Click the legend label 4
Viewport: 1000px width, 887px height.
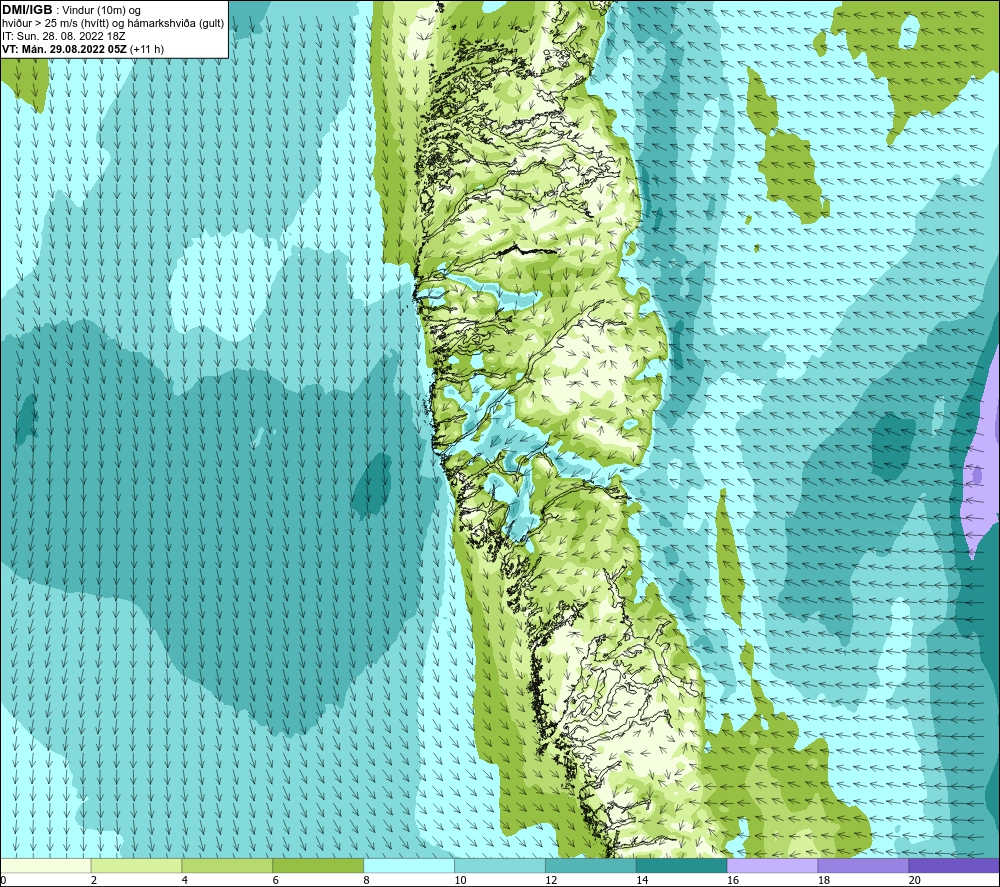[x=185, y=880]
